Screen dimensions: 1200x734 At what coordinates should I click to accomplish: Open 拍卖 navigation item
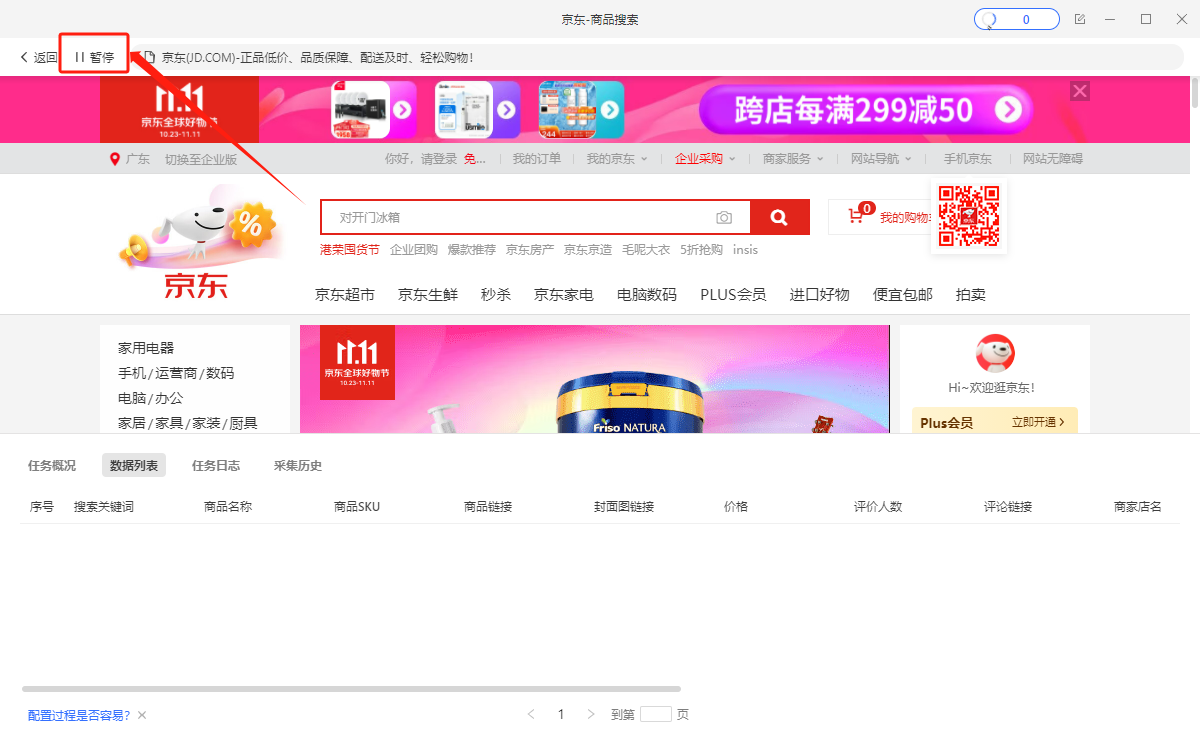point(971,294)
